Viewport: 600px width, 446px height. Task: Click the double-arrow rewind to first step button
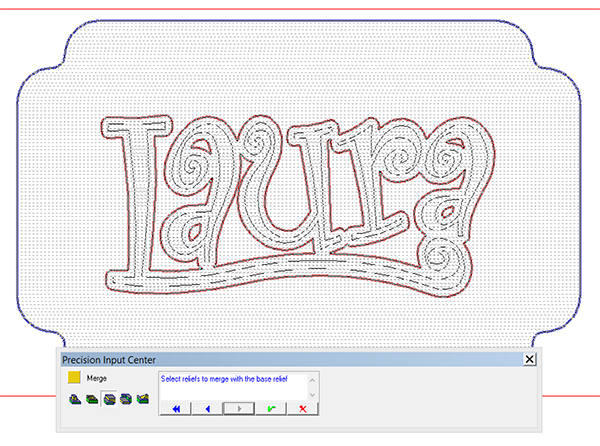click(x=175, y=409)
